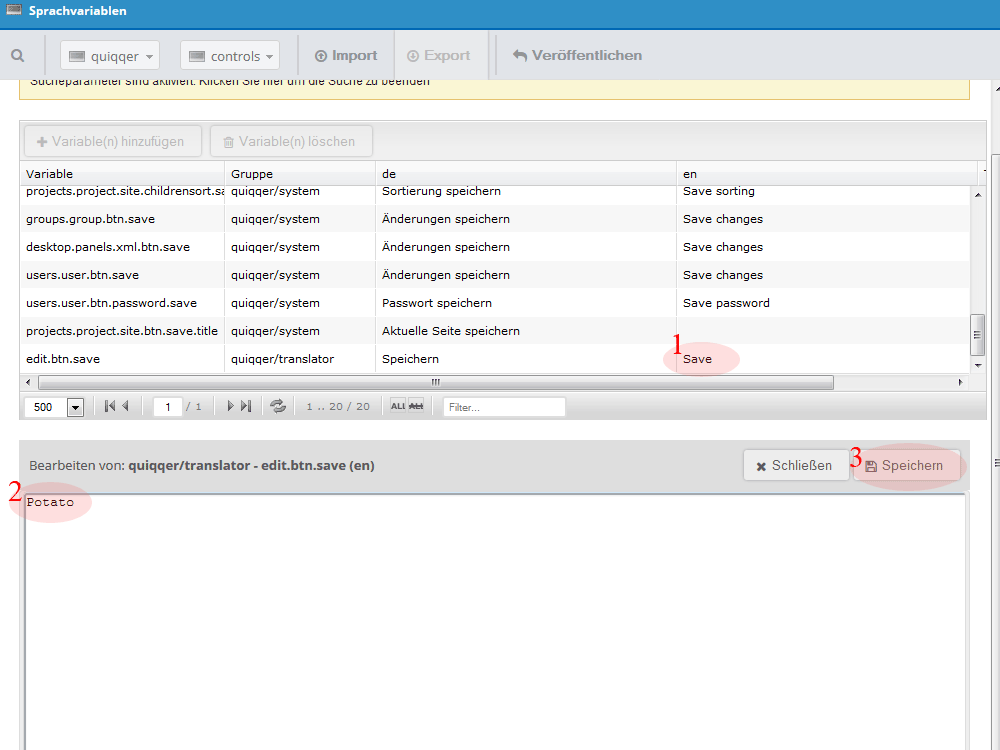
Task: Open the controls dropdown
Action: click(x=230, y=56)
